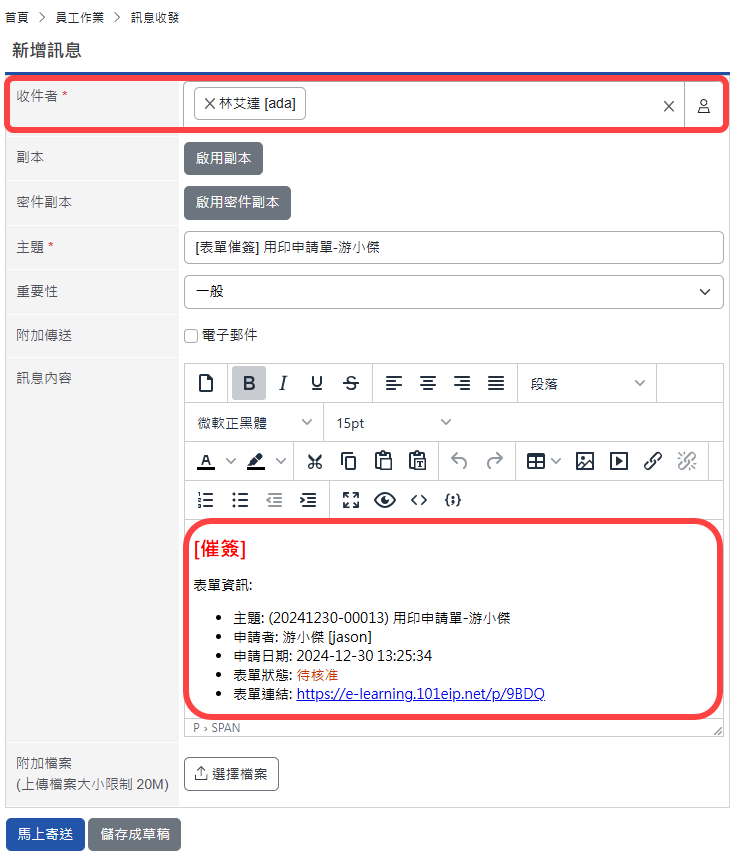Insert a bulleted list
The image size is (735, 858).
(x=240, y=500)
